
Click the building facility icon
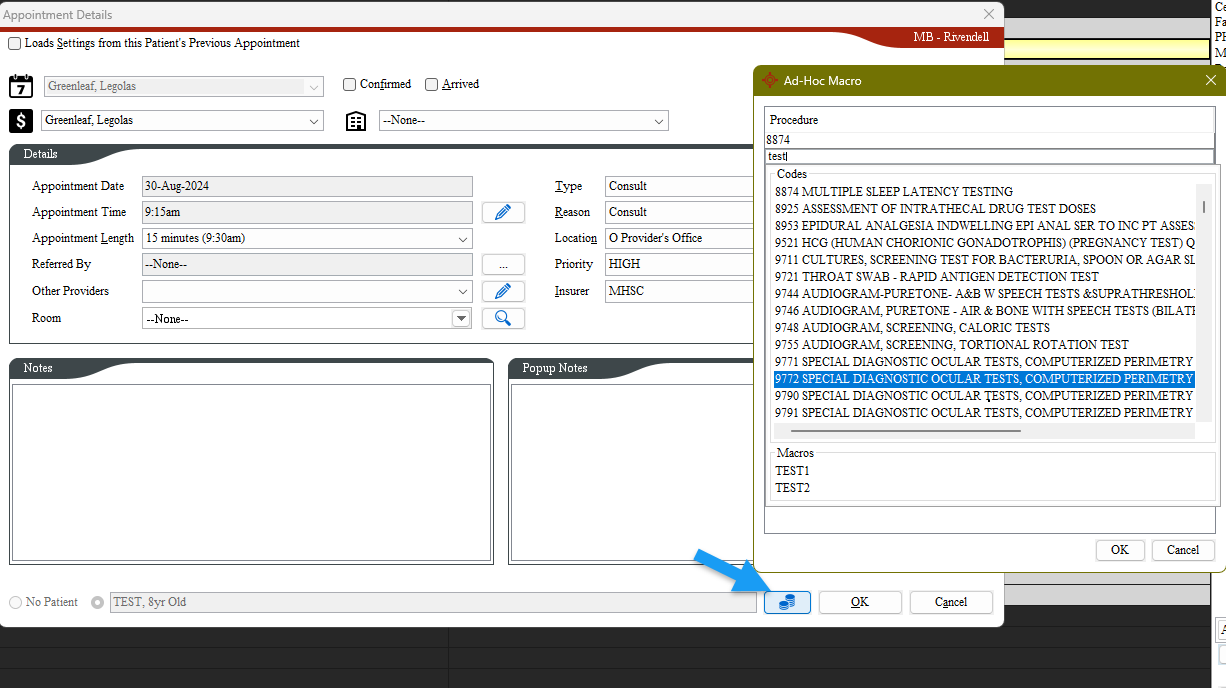[356, 121]
